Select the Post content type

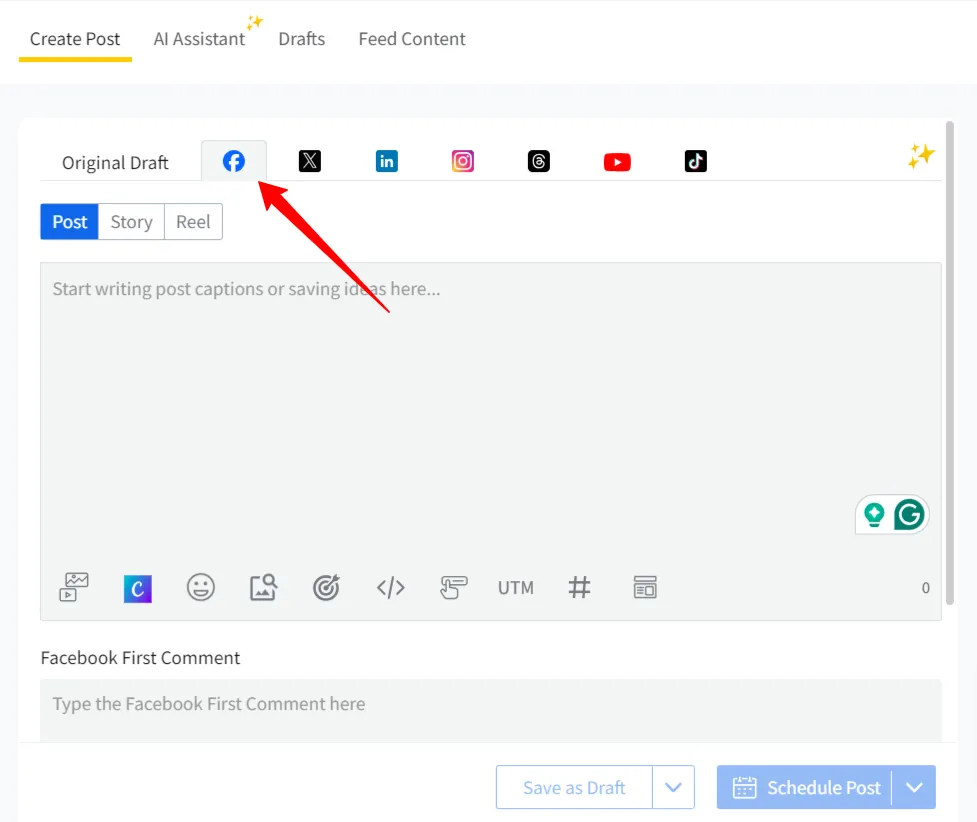(68, 221)
